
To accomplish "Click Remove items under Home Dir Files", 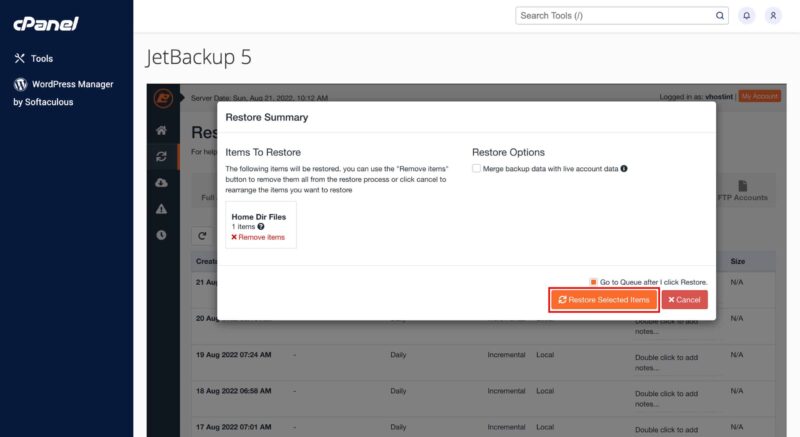I will pos(258,237).
